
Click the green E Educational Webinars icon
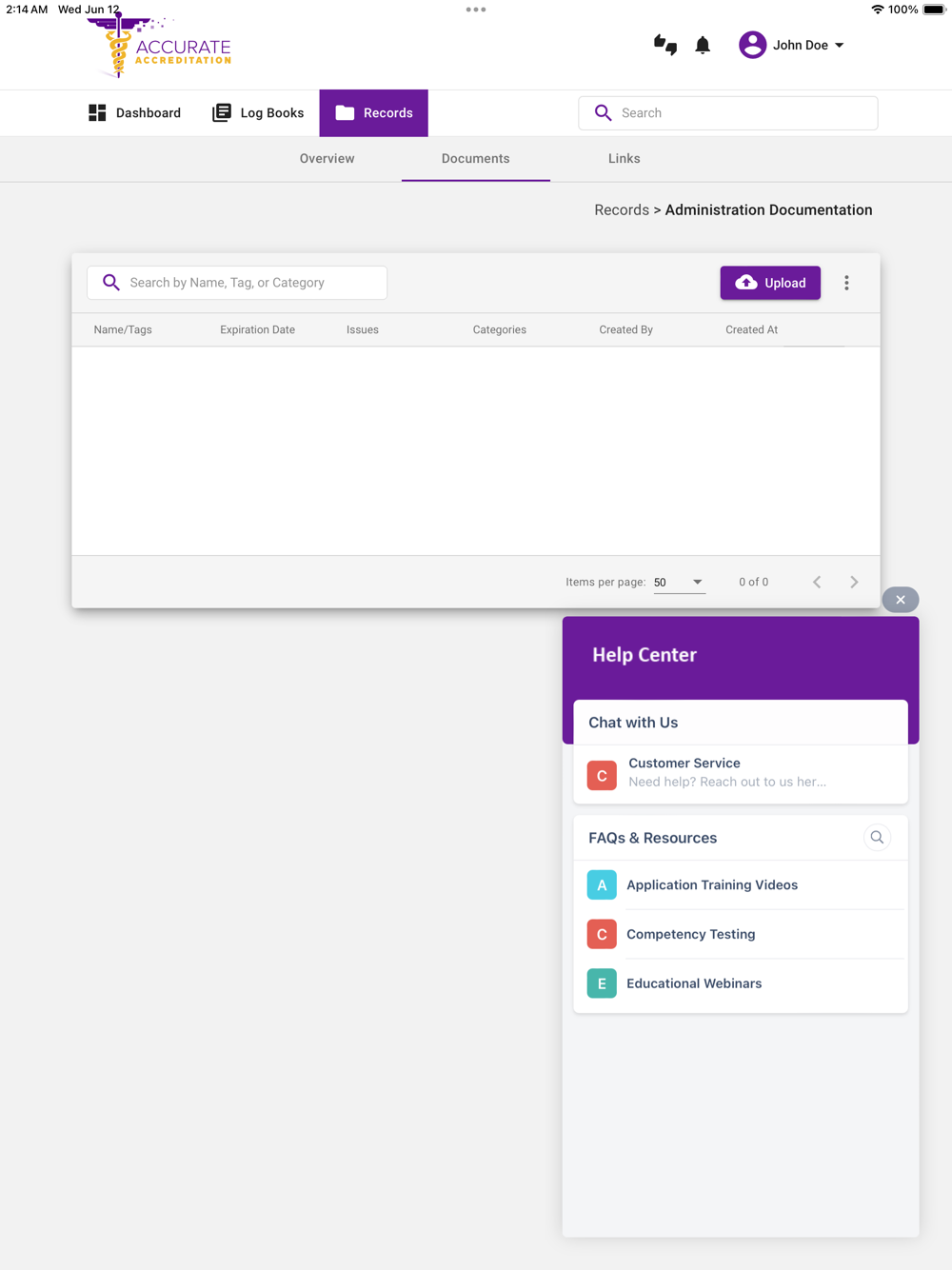pyautogui.click(x=602, y=983)
